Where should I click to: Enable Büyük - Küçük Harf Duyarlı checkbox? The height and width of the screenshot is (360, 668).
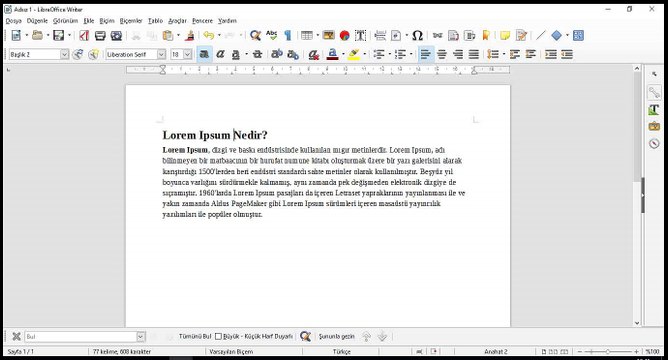(219, 337)
